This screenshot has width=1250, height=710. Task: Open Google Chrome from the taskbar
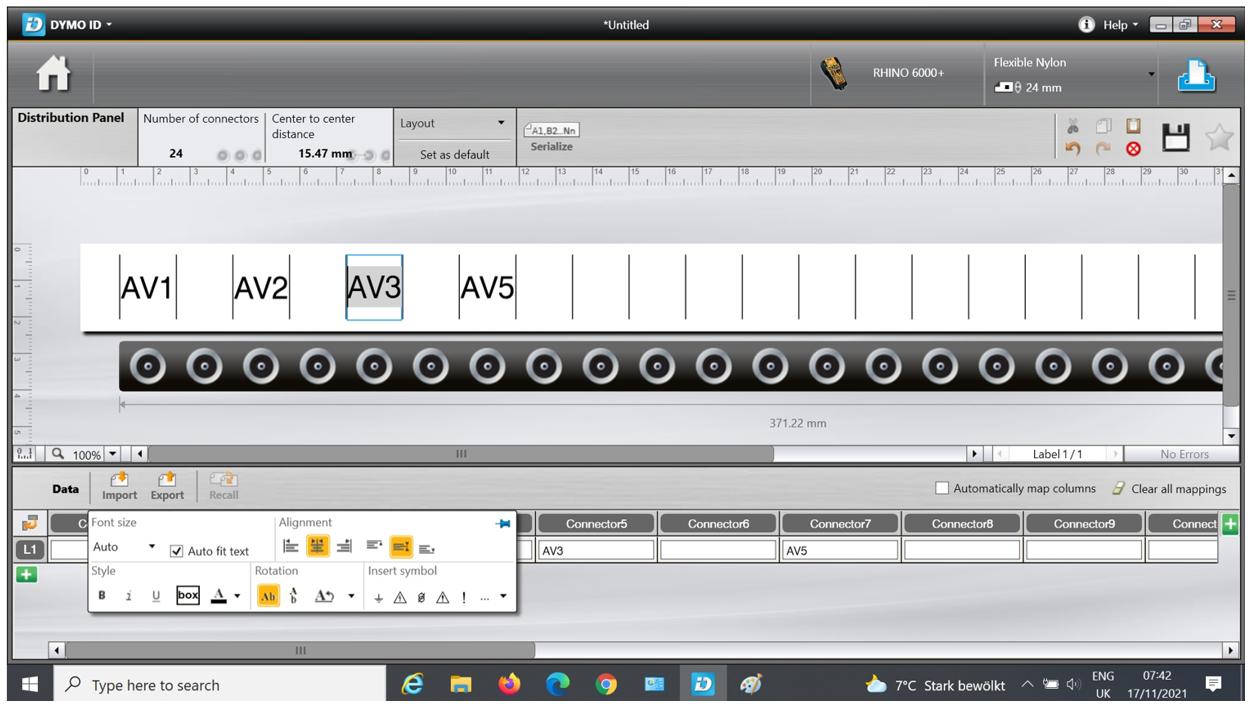(607, 685)
